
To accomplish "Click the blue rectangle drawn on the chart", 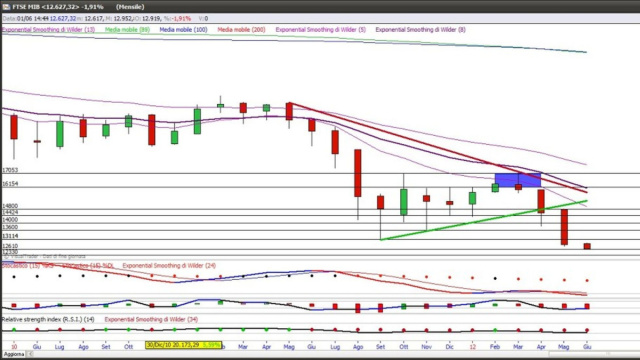I will pos(518,180).
